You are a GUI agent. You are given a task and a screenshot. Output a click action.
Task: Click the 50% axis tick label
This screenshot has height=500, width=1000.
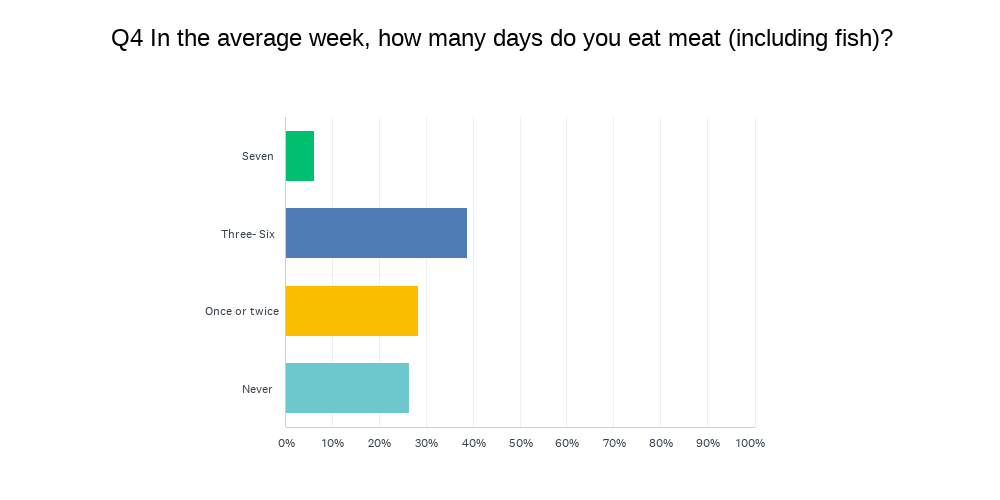pos(520,443)
